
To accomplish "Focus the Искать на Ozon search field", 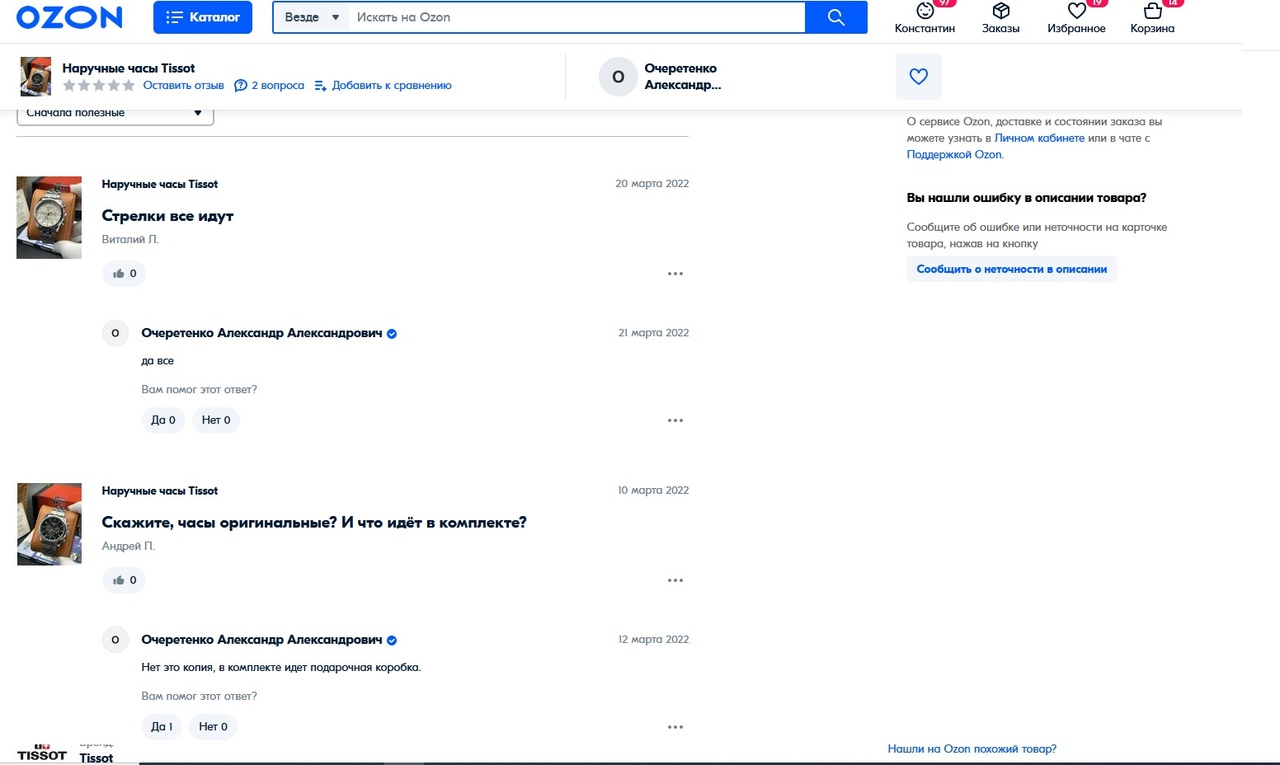I will (x=576, y=17).
